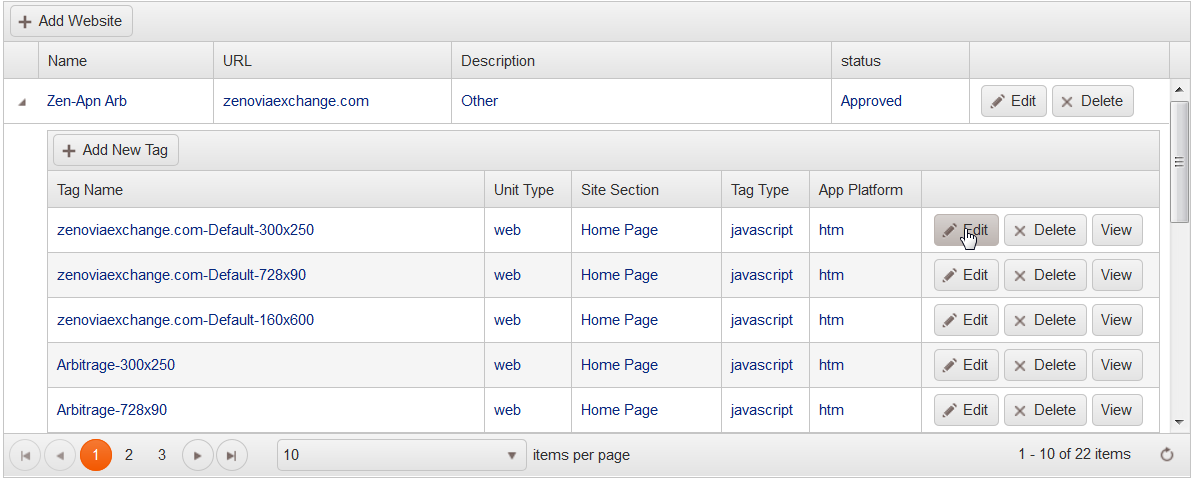Sort websites by the Name column header
The image size is (1193, 480).
pos(67,61)
